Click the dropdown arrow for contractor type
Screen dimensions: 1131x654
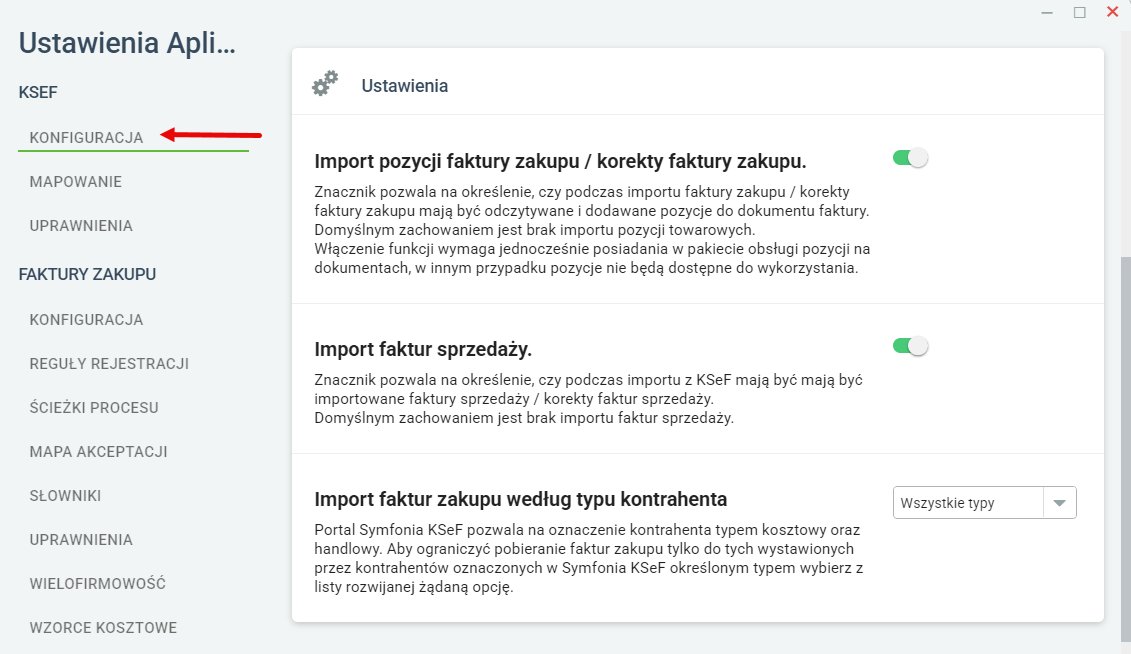pos(1059,503)
